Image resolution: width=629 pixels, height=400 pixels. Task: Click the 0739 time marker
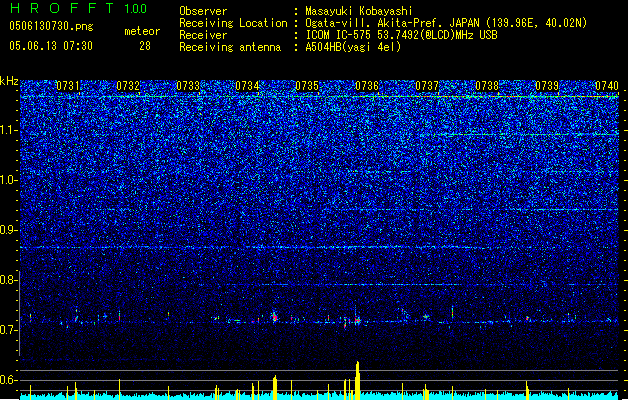(x=547, y=86)
